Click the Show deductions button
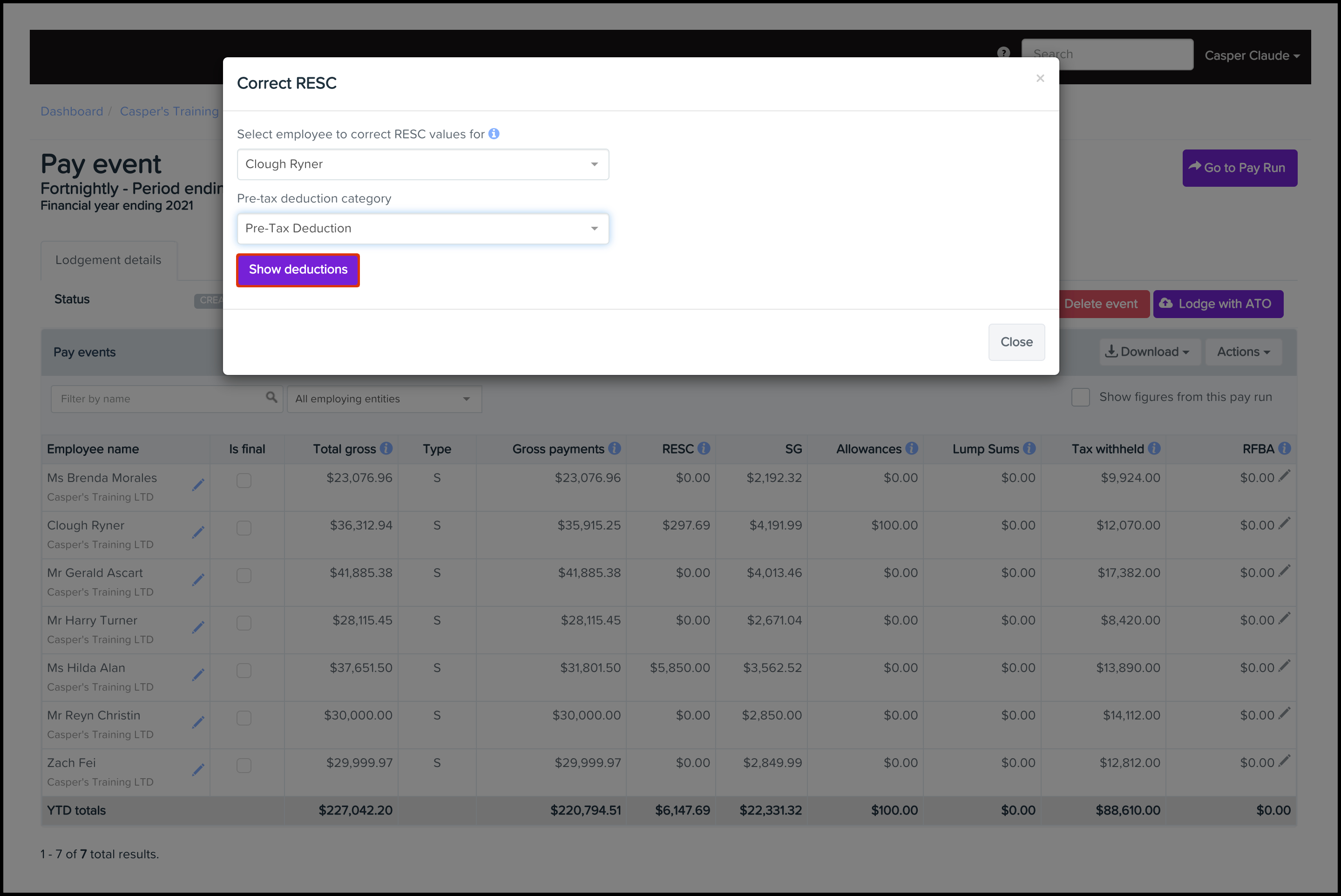This screenshot has width=1341, height=896. tap(298, 270)
